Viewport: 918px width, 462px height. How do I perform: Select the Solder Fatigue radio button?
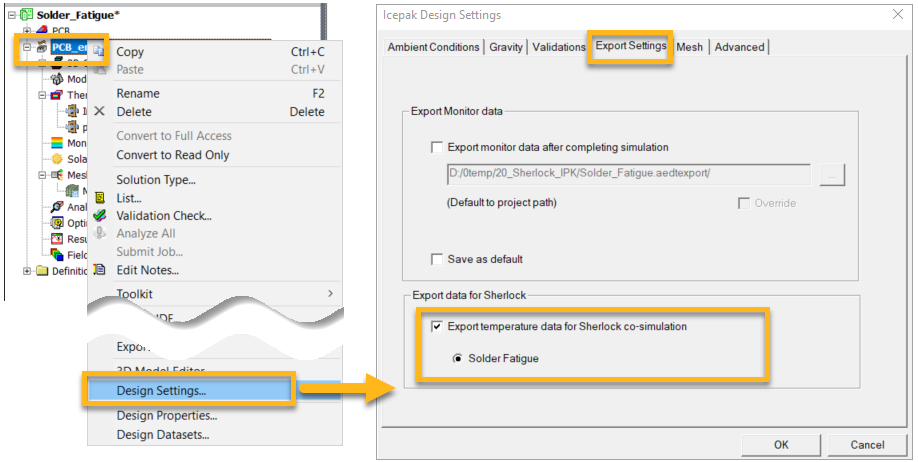459,358
